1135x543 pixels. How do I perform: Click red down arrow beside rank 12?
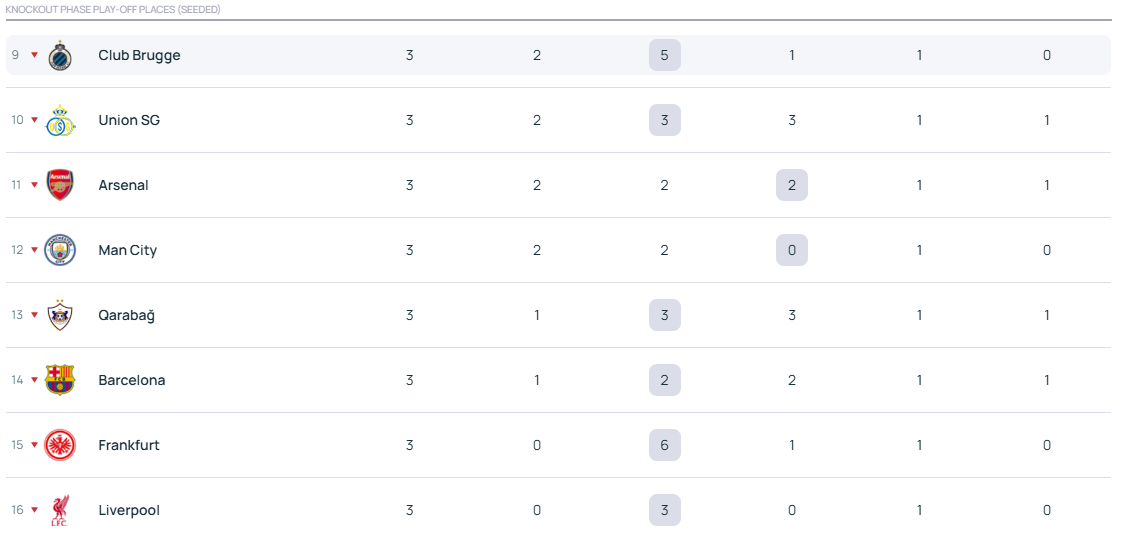(x=34, y=250)
